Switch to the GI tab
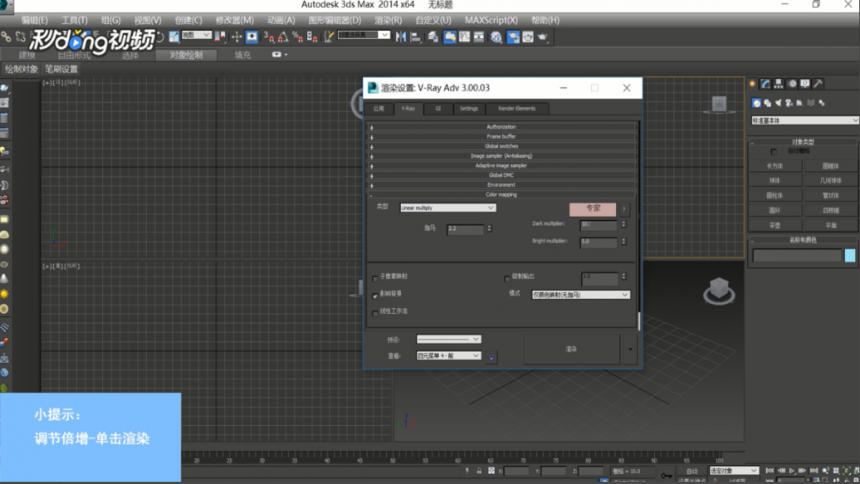860x484 pixels. coord(438,109)
